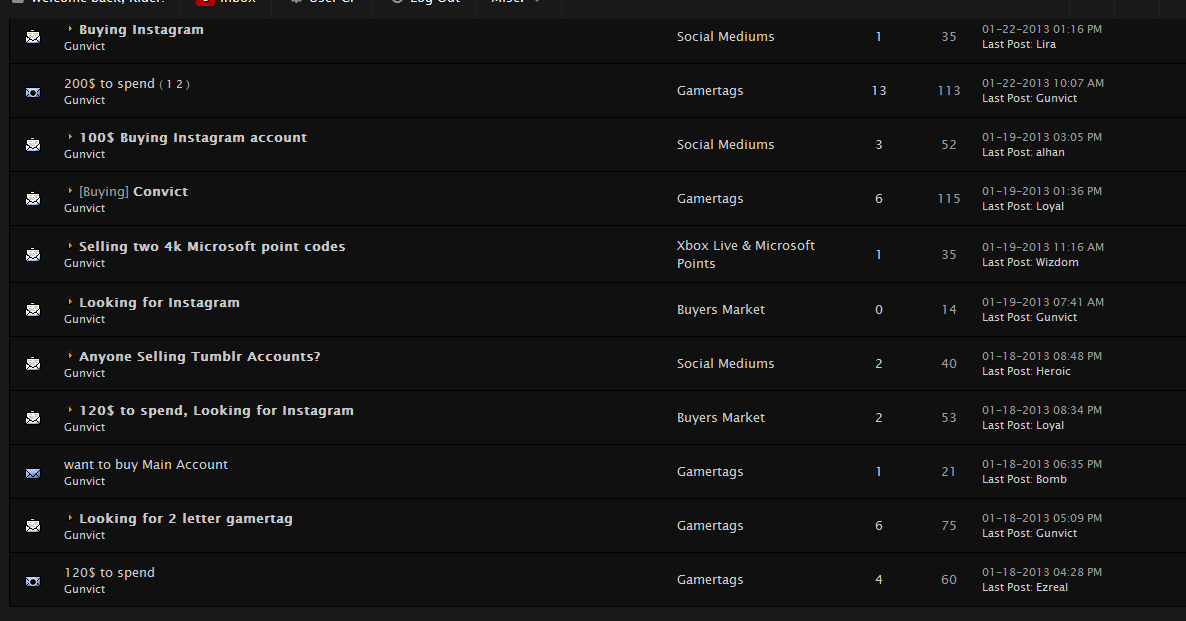The width and height of the screenshot is (1186, 621).
Task: Click envelope icon beside want to buy Main Account
Action: [33, 472]
